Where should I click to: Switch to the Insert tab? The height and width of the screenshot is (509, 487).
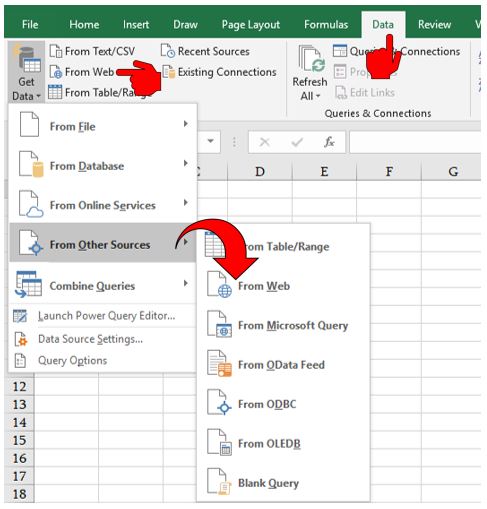[136, 24]
